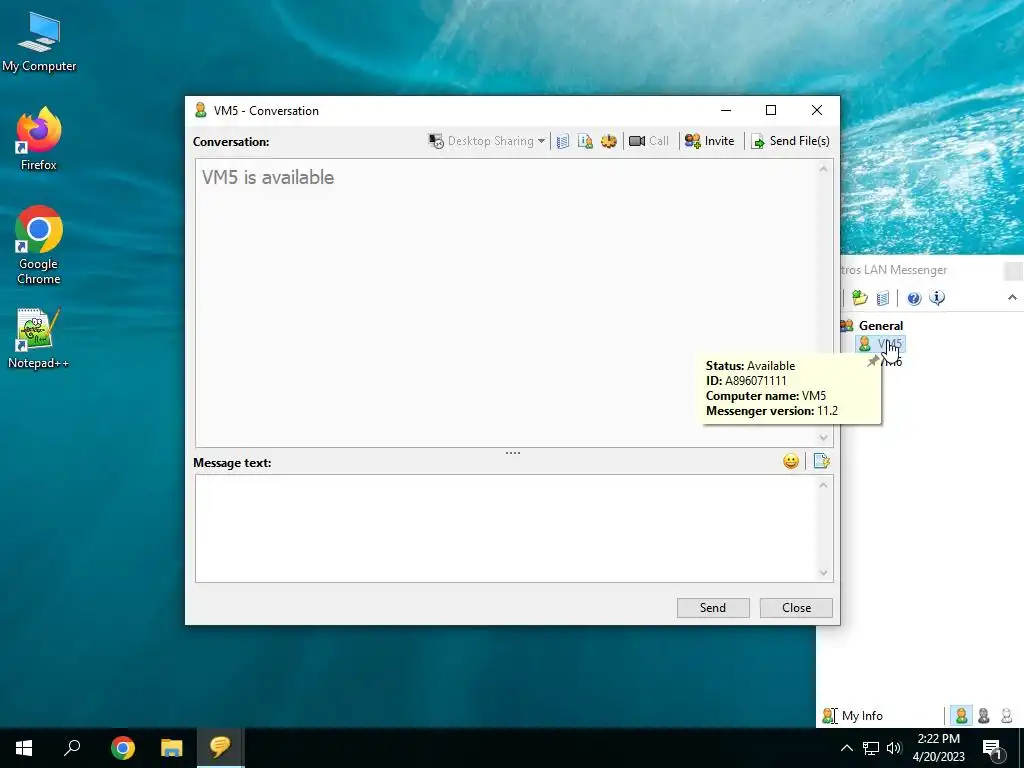Open history notebook icon in LAN Messenger toolbar
This screenshot has height=768, width=1024.
tap(883, 298)
